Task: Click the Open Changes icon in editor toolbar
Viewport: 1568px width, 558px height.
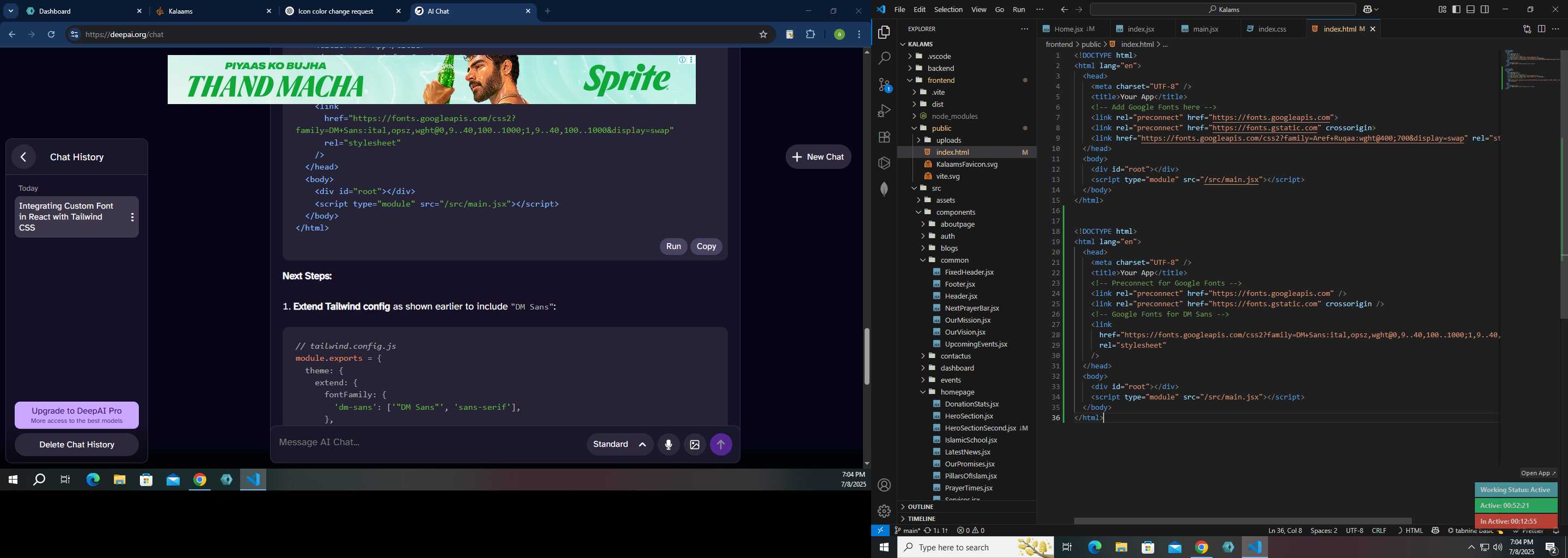Action: coord(1527,29)
